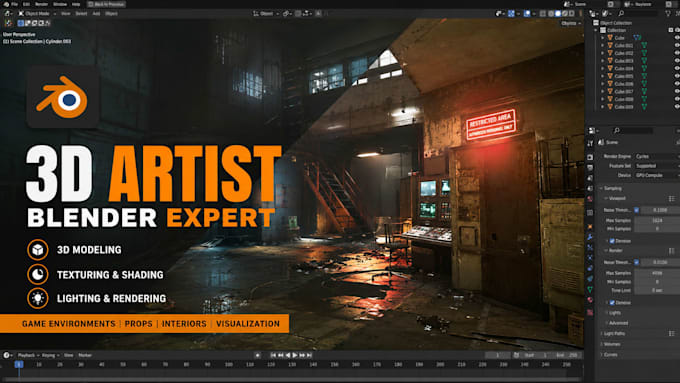This screenshot has width=680, height=383.
Task: Hide Cube.002 using its eye icon
Action: coord(677,53)
